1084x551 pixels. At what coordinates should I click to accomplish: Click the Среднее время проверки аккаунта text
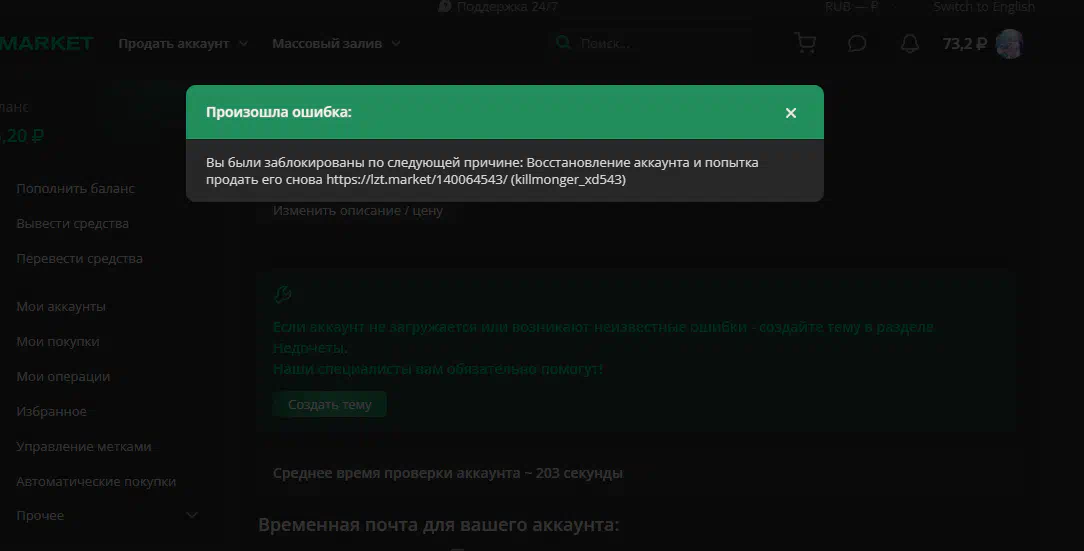tap(447, 474)
